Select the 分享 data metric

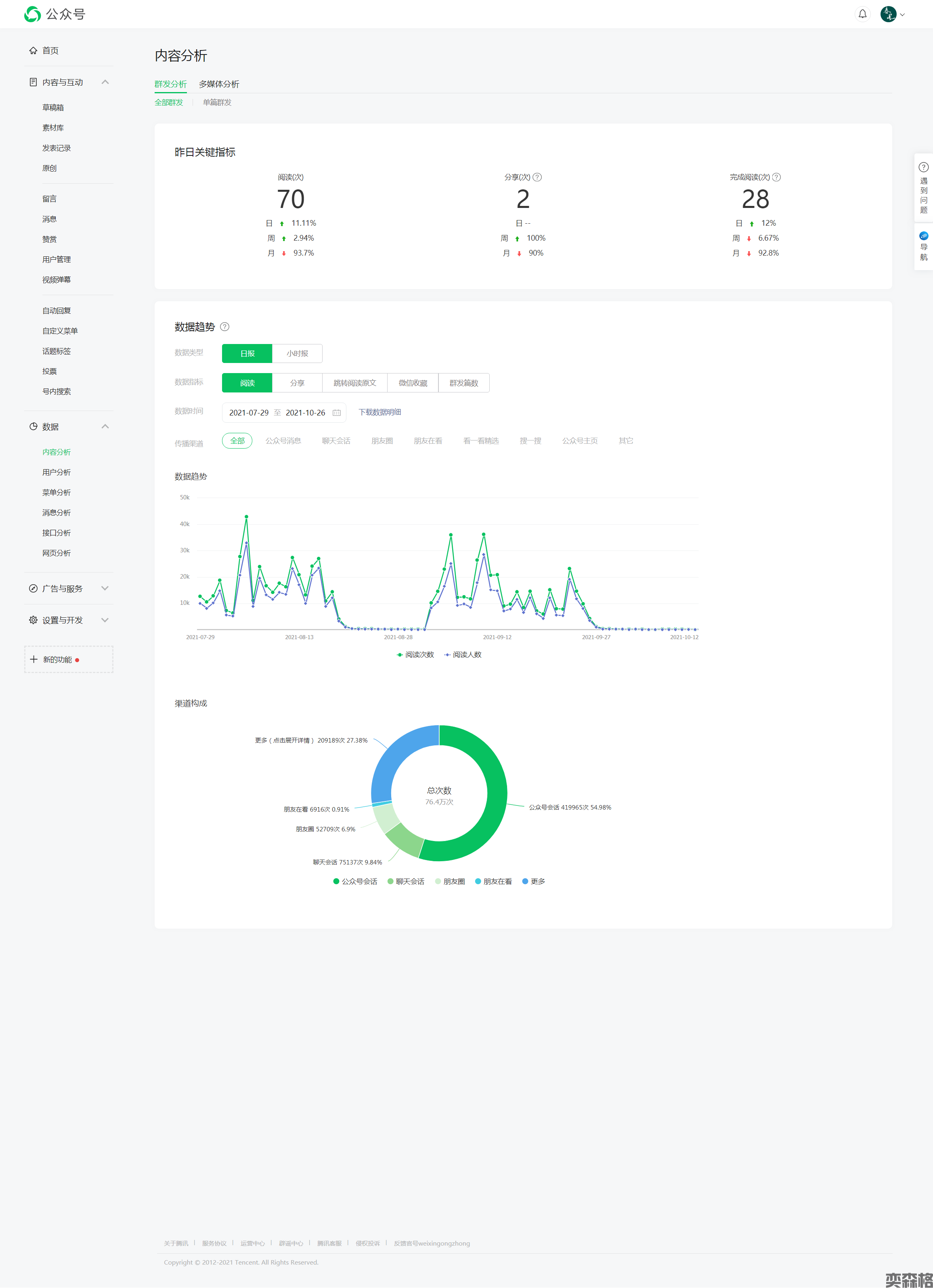297,383
